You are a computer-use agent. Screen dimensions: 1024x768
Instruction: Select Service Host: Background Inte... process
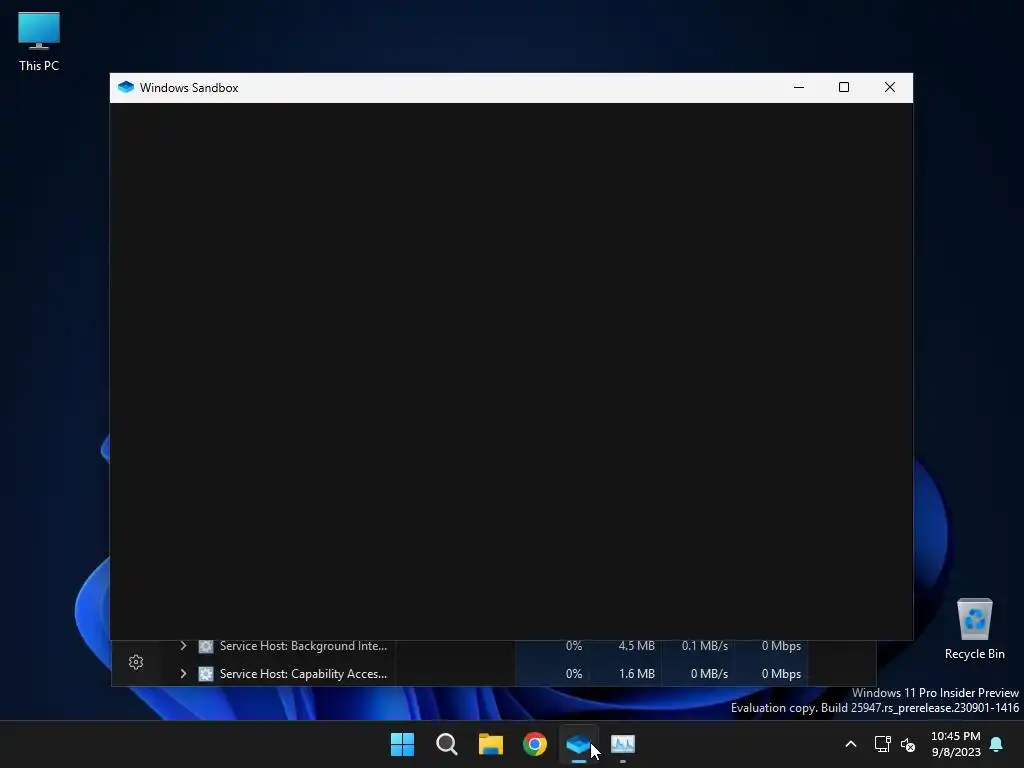click(x=303, y=646)
